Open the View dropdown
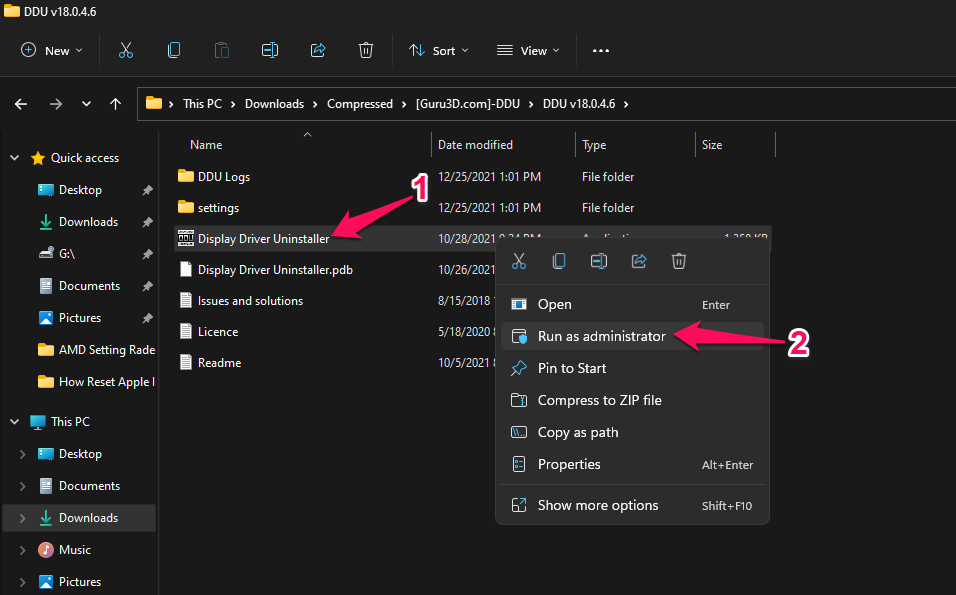Screen dimensions: 956x595 point(528,51)
